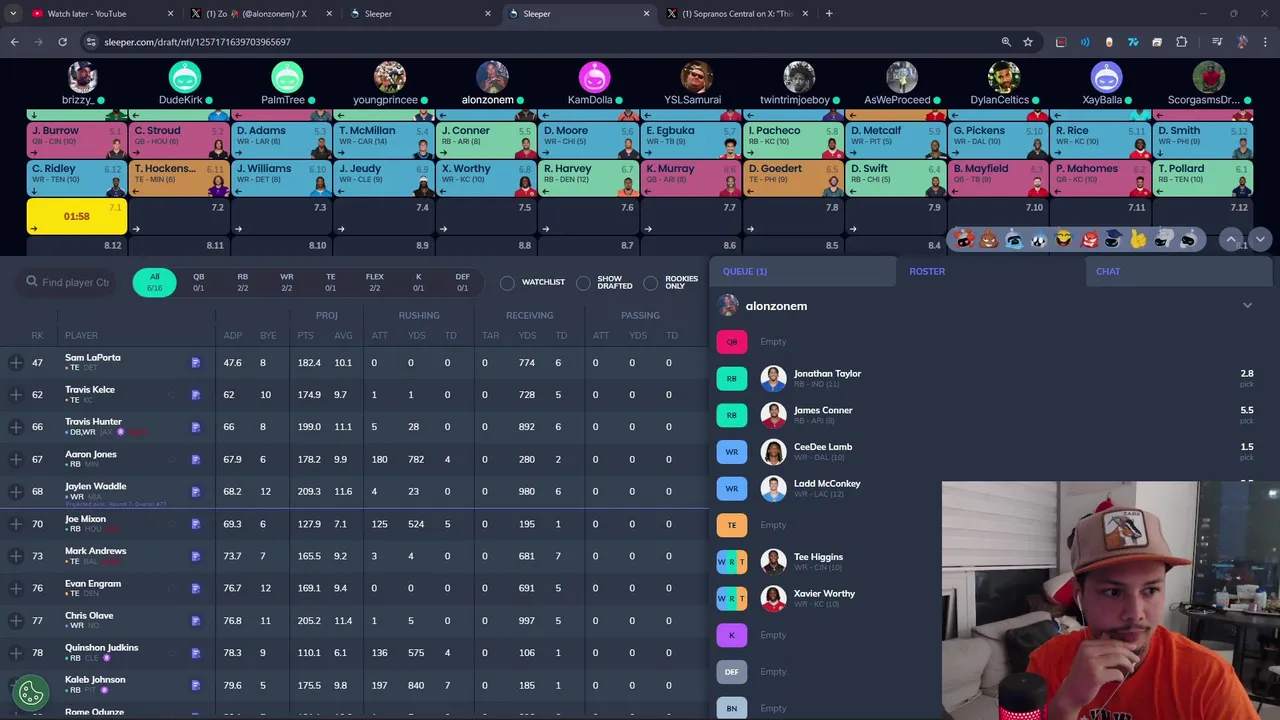Image resolution: width=1280 pixels, height=720 pixels.
Task: Click Quinshon Judkins player name
Action: pyautogui.click(x=102, y=648)
